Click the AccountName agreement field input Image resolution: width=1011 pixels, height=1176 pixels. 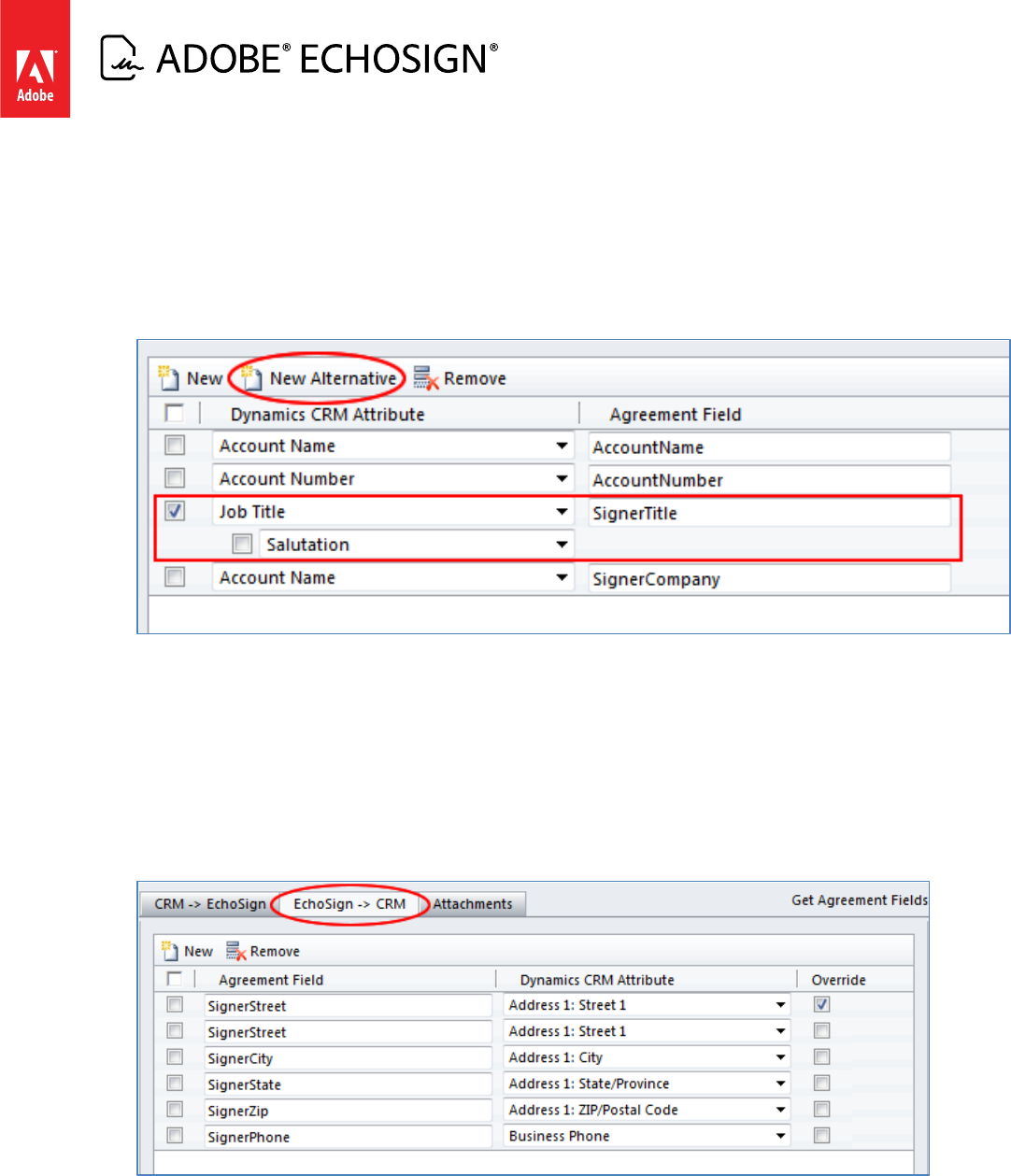pos(769,447)
